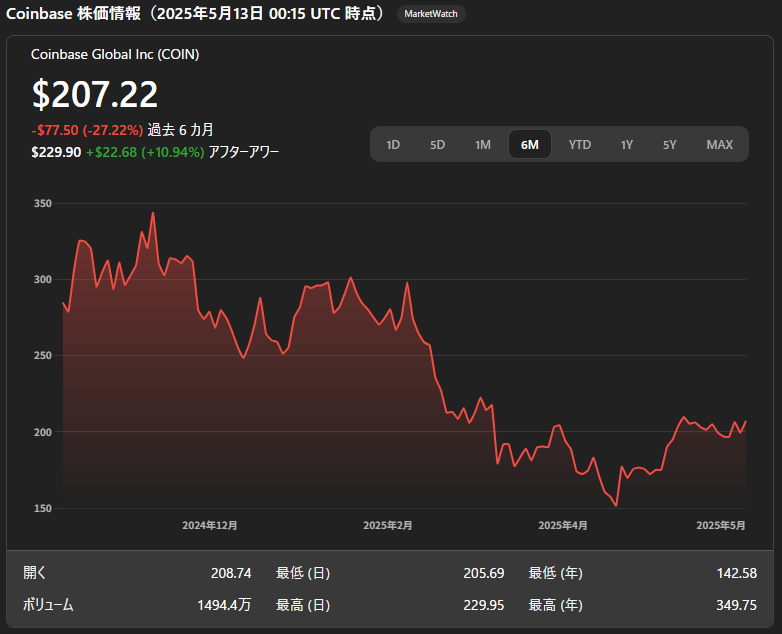Click the 最低 (年) label
Image resolution: width=782 pixels, height=634 pixels.
coord(556,573)
